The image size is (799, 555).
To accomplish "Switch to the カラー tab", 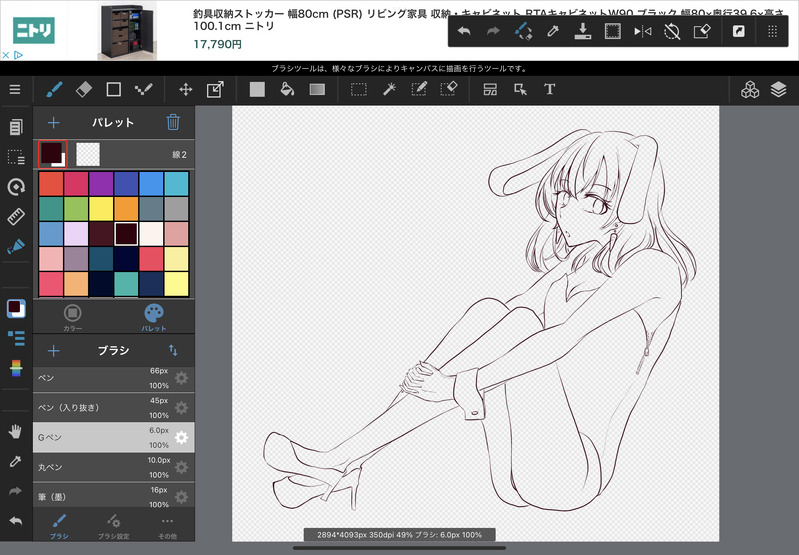I will pyautogui.click(x=72, y=318).
